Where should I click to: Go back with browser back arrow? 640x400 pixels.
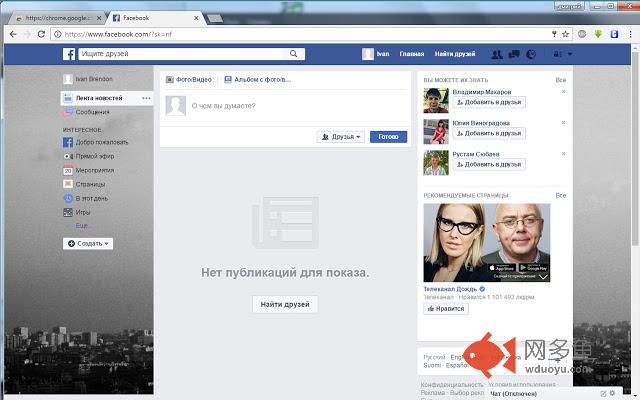tap(13, 34)
